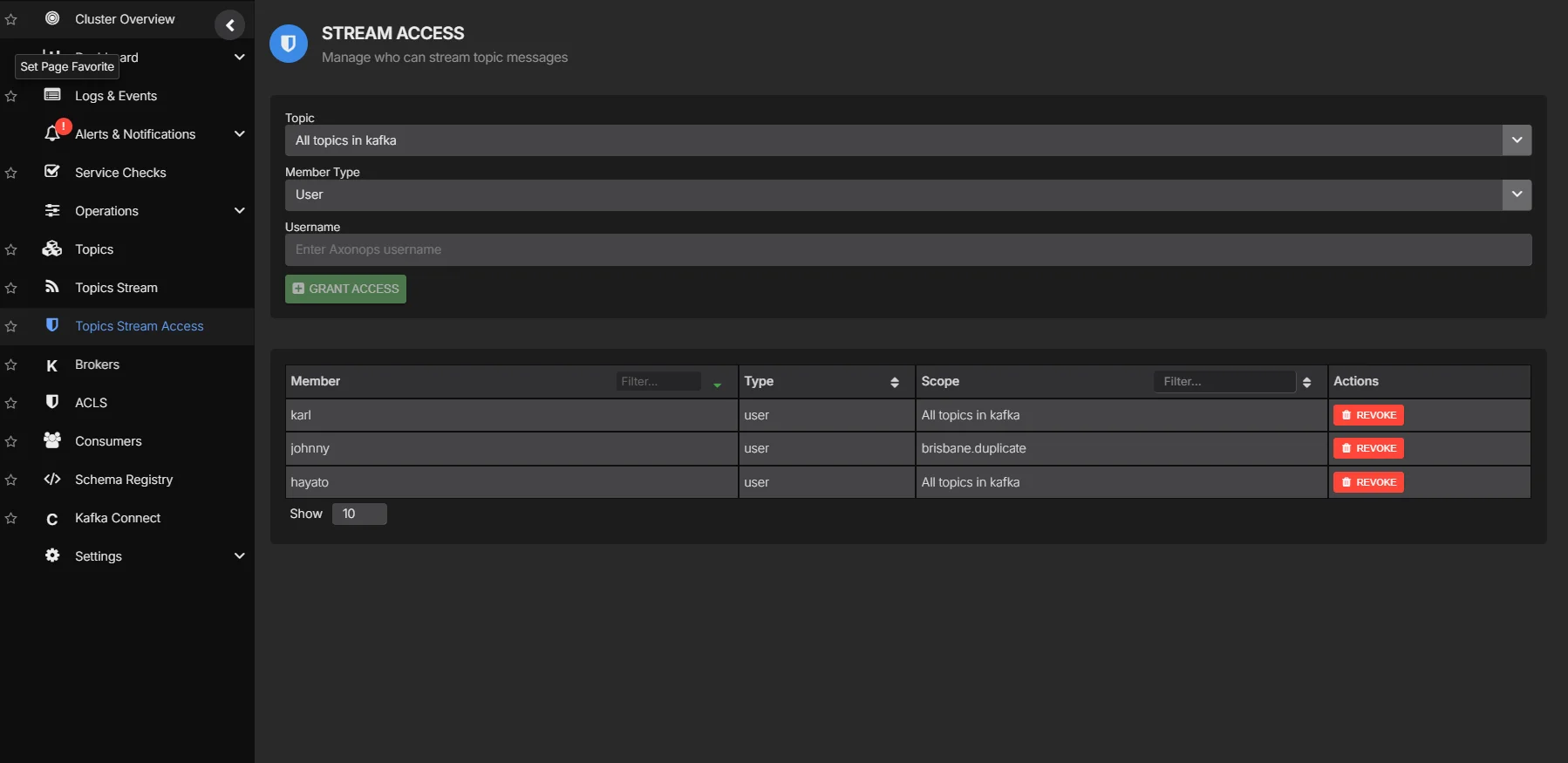Click the Consumers group icon

[x=52, y=440]
